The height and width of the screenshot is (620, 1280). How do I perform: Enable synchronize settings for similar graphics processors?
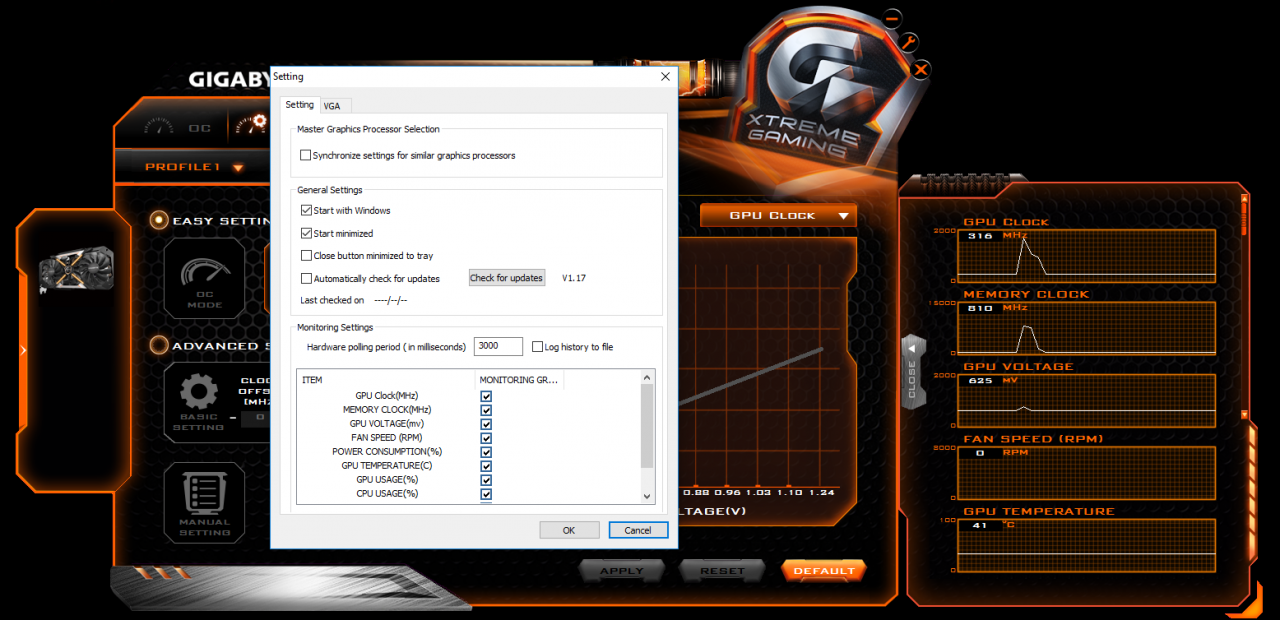(306, 155)
